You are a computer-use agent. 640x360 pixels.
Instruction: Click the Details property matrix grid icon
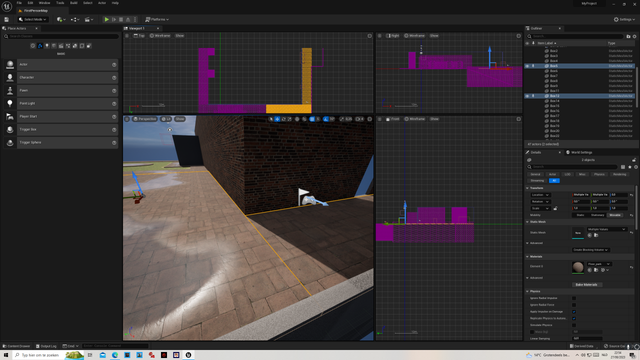623,167
